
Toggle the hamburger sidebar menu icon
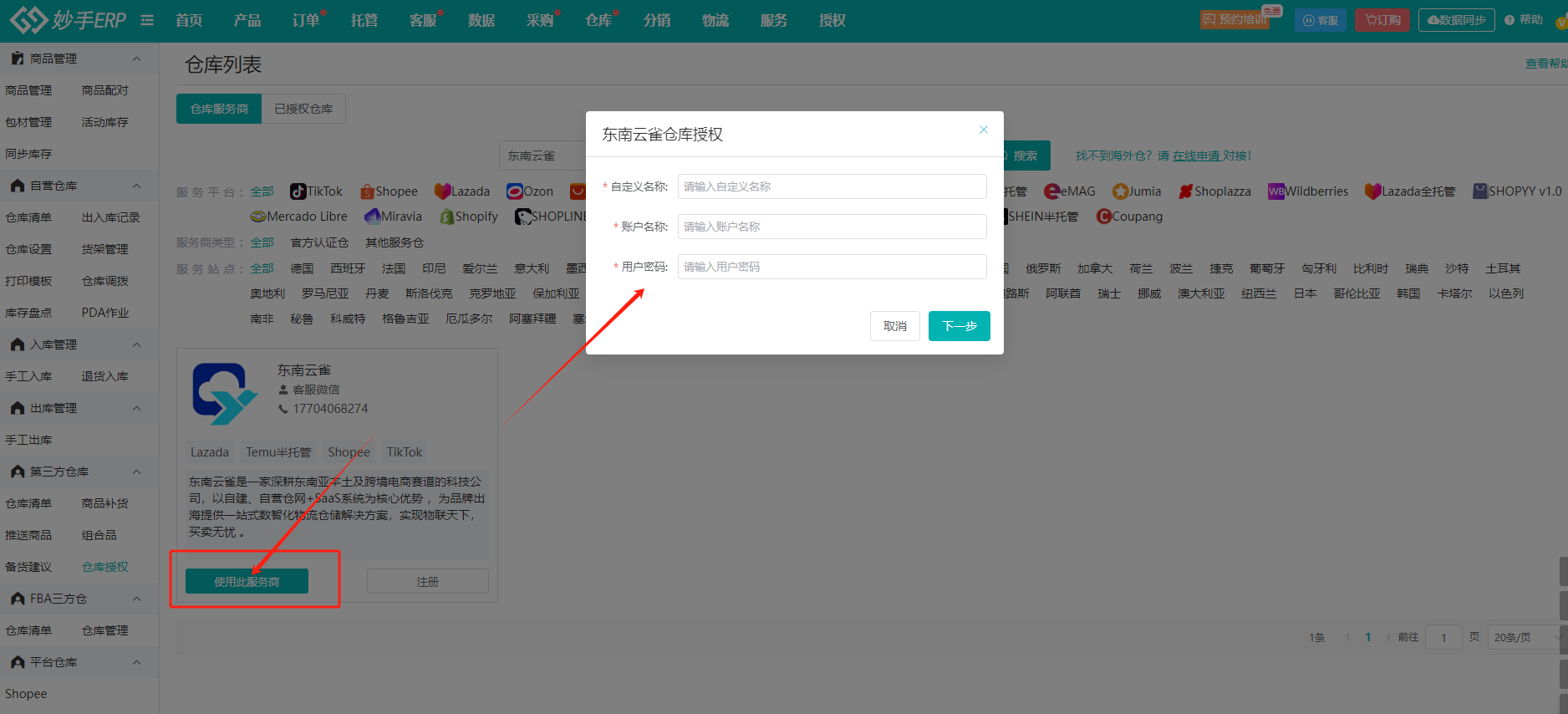(147, 20)
